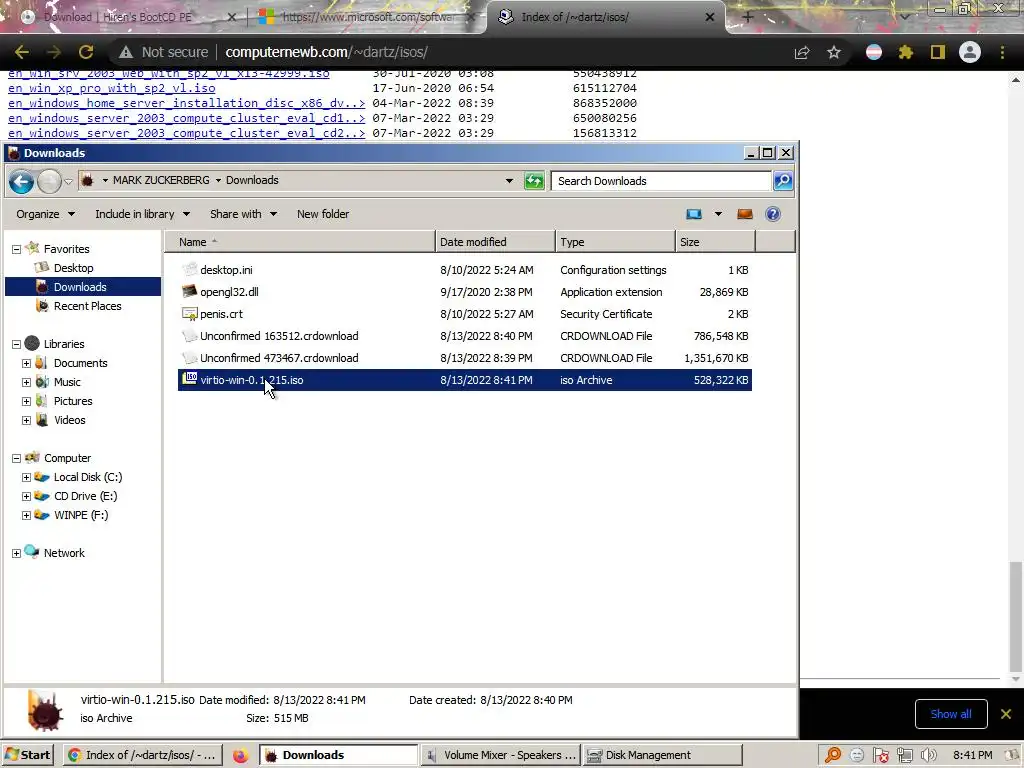The height and width of the screenshot is (768, 1024).
Task: Expand the Music library node
Action: [x=26, y=382]
